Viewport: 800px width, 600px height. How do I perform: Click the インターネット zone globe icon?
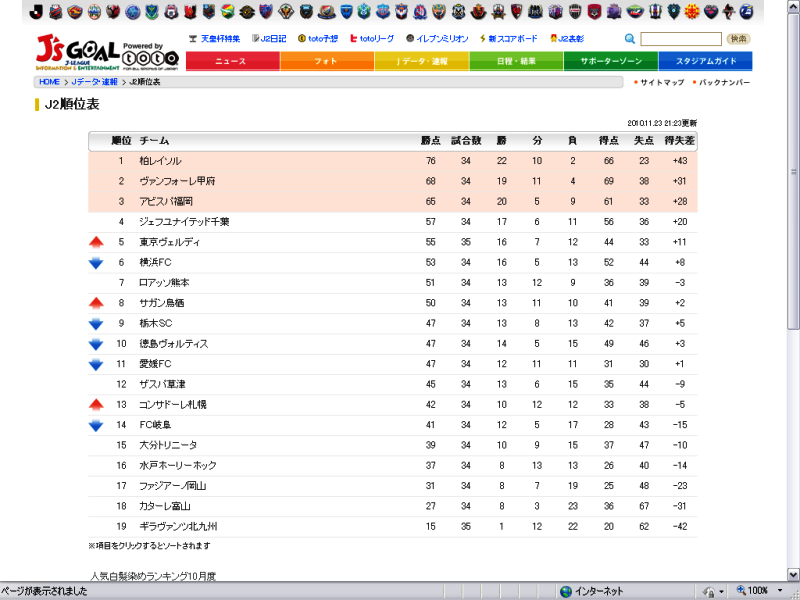[565, 591]
